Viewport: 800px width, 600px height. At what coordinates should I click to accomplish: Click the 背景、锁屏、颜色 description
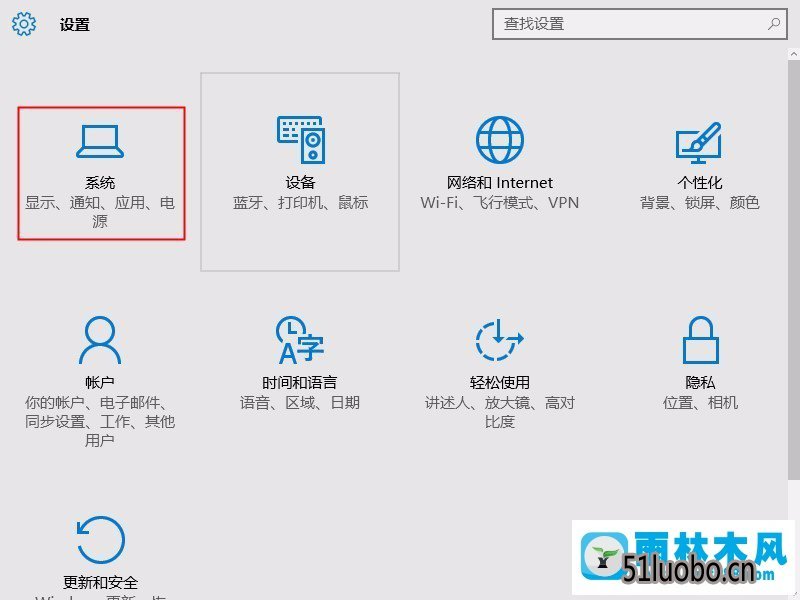click(x=699, y=203)
